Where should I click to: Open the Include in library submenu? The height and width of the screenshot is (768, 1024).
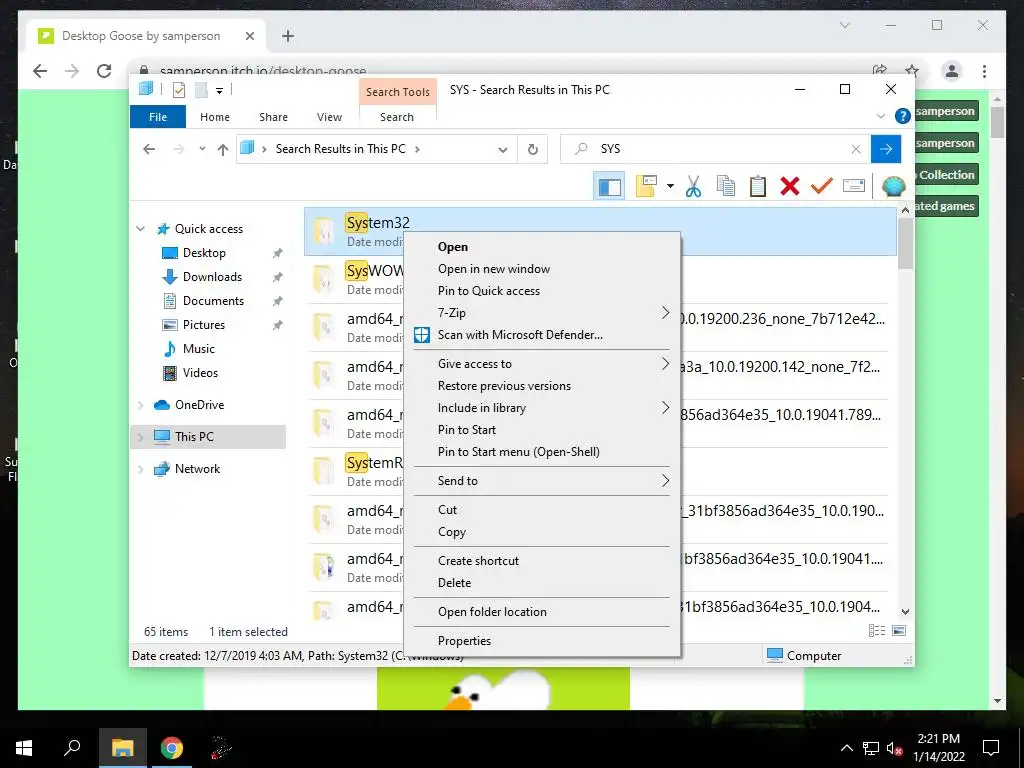click(542, 408)
